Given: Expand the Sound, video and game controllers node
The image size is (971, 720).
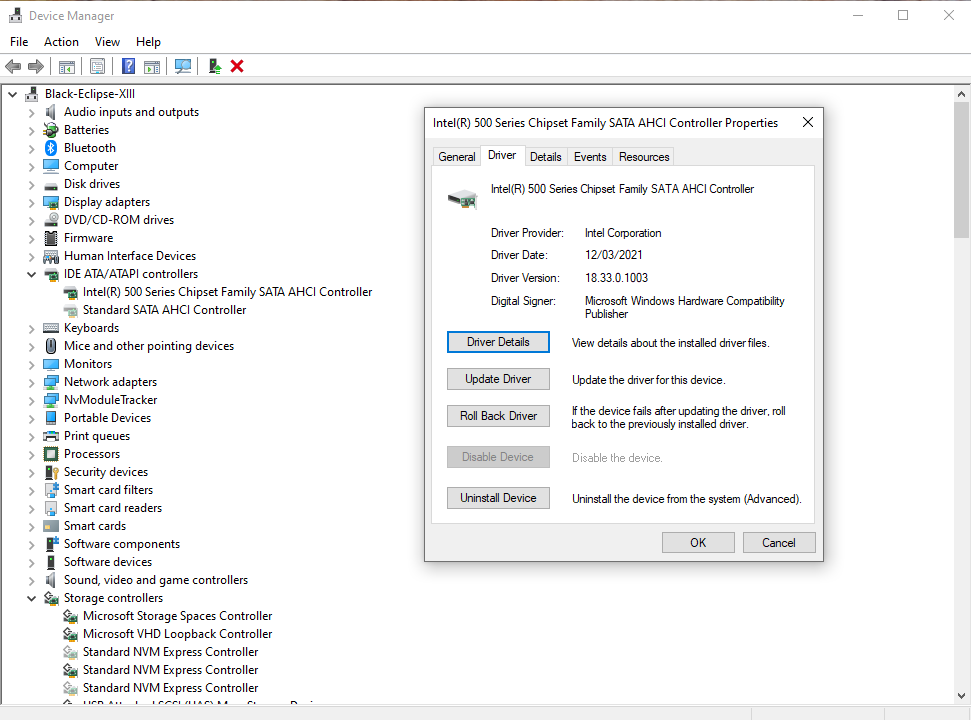Looking at the screenshot, I should click(31, 581).
